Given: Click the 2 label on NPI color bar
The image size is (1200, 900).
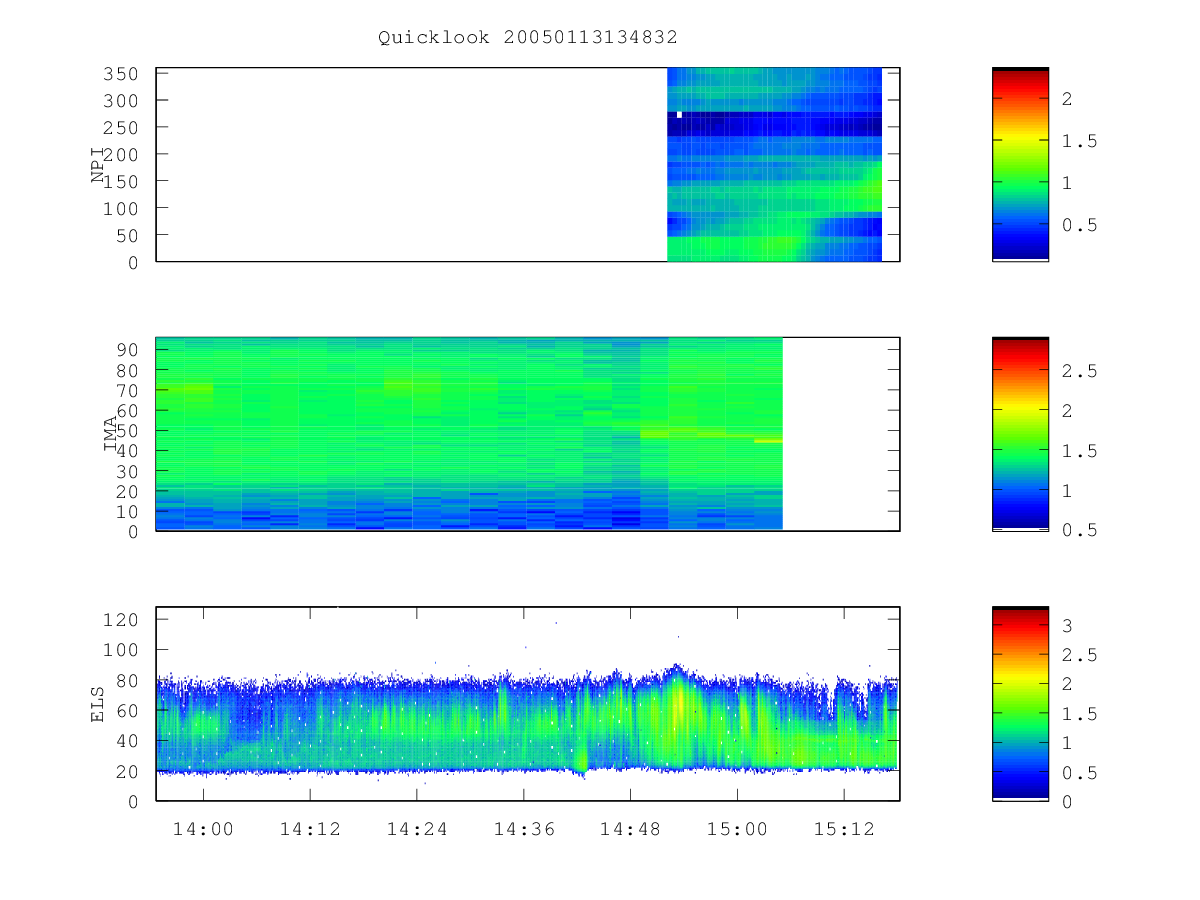Looking at the screenshot, I should pos(1067,99).
